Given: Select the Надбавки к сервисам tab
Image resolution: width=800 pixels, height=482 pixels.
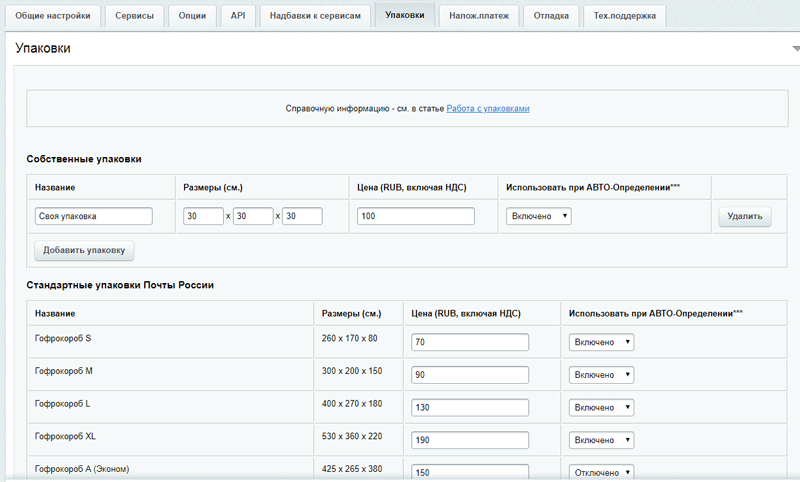Looking at the screenshot, I should [315, 16].
